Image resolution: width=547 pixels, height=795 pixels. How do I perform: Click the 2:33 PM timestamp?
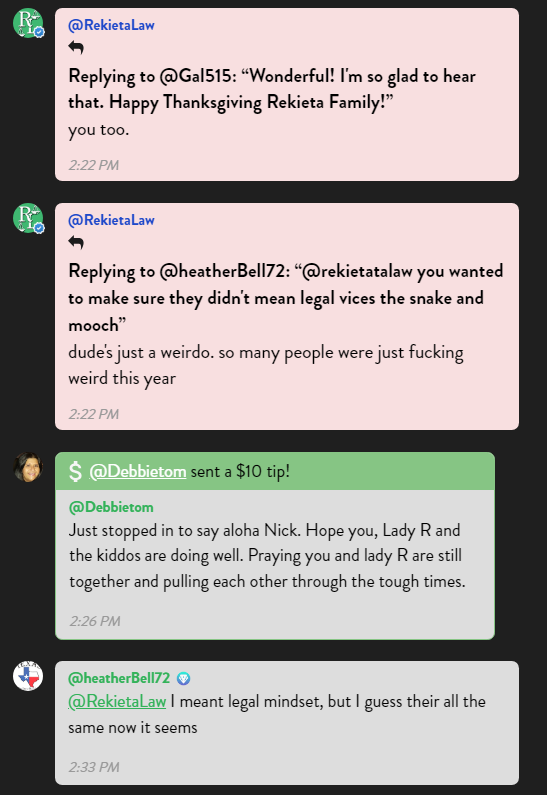point(94,767)
